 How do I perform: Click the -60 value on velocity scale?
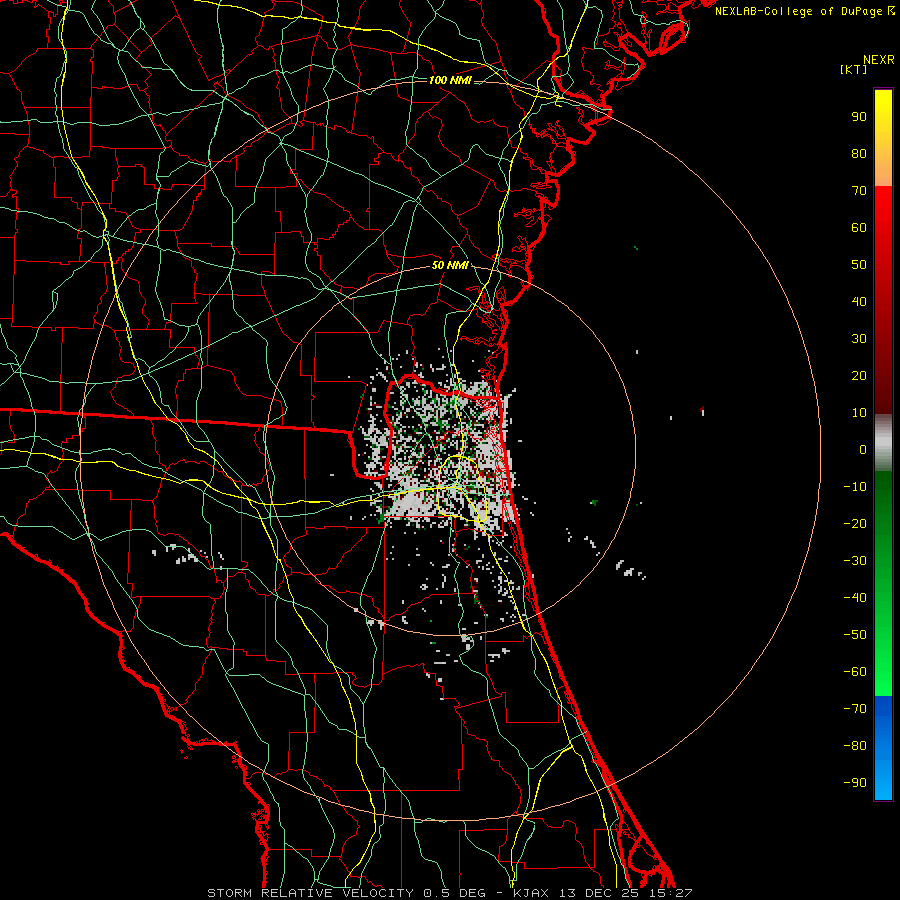point(855,672)
